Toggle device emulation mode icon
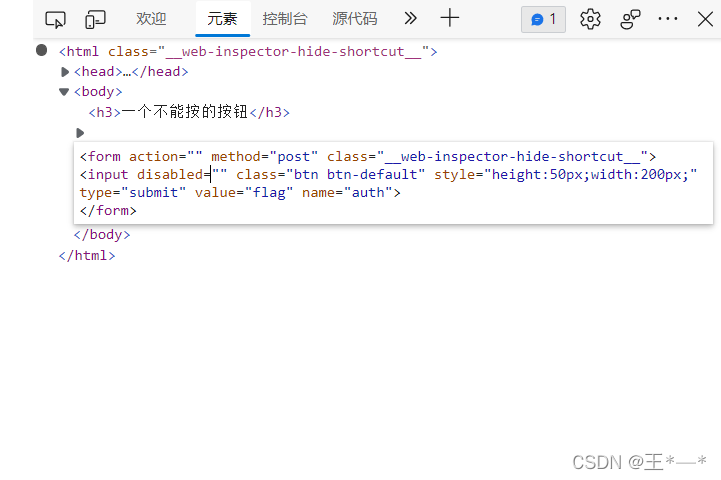The width and height of the screenshot is (721, 480). pos(95,19)
